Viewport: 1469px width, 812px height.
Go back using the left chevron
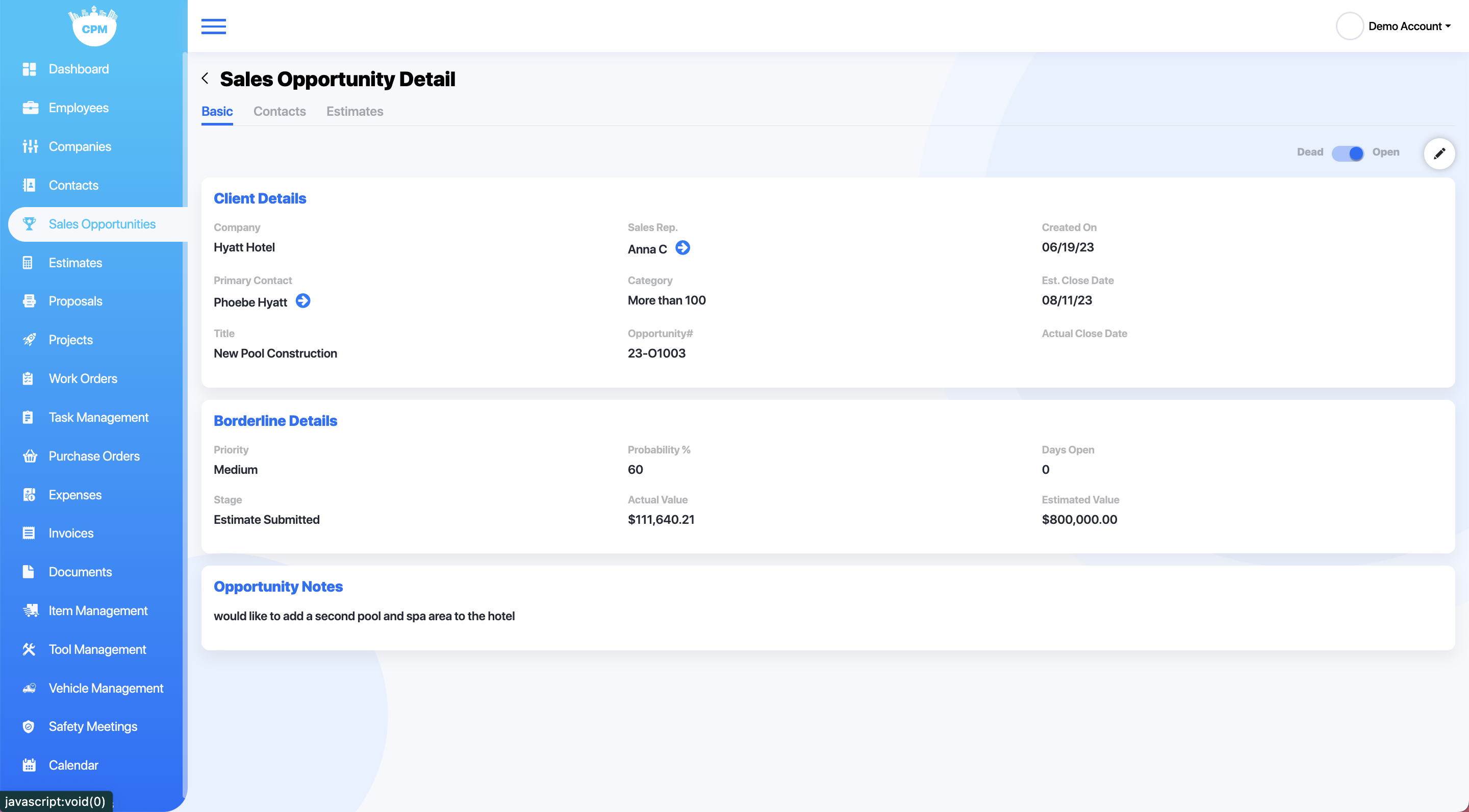(x=205, y=79)
